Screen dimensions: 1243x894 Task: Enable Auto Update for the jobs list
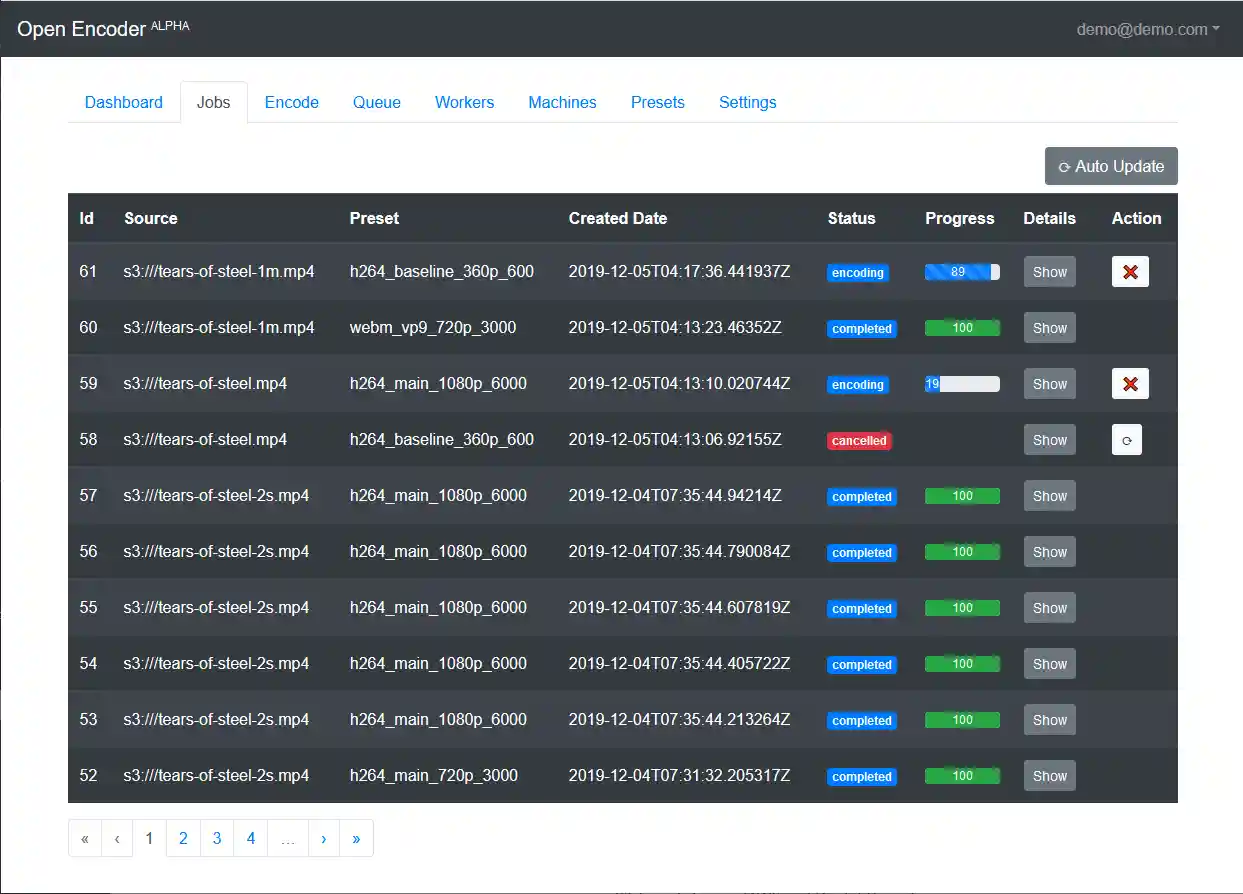pyautogui.click(x=1111, y=166)
